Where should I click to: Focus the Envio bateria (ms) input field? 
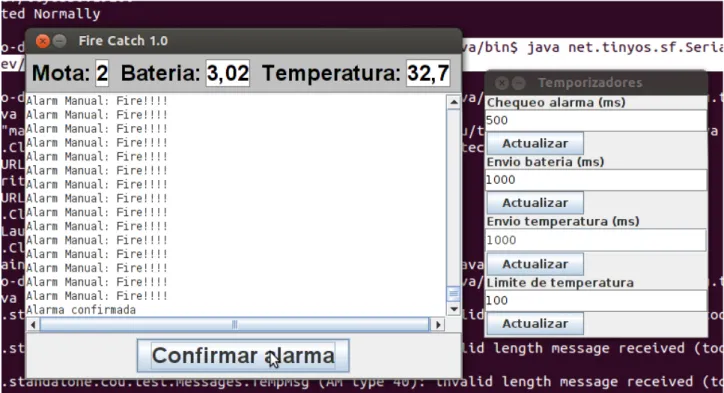coord(596,180)
